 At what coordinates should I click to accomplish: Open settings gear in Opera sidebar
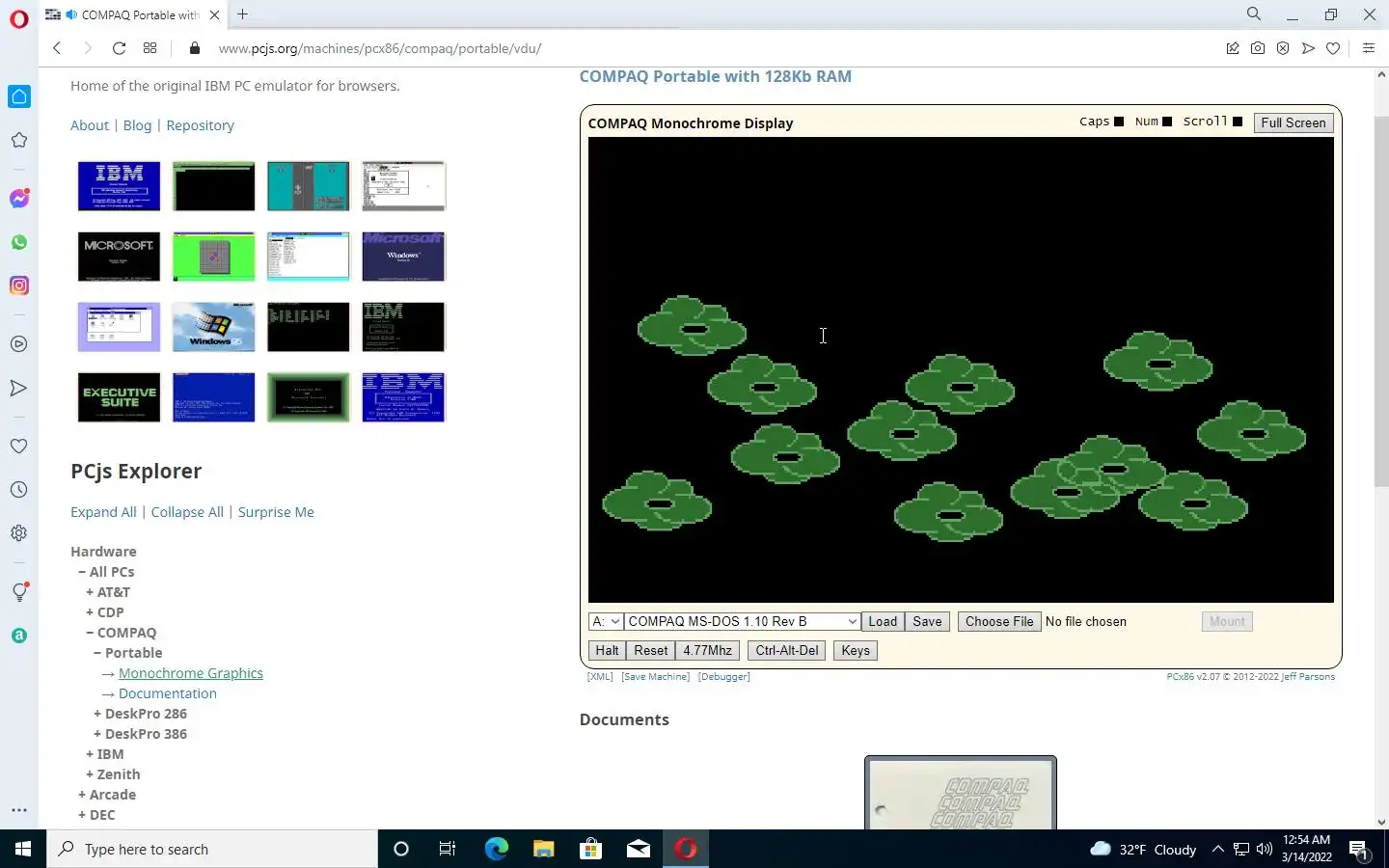tap(18, 532)
